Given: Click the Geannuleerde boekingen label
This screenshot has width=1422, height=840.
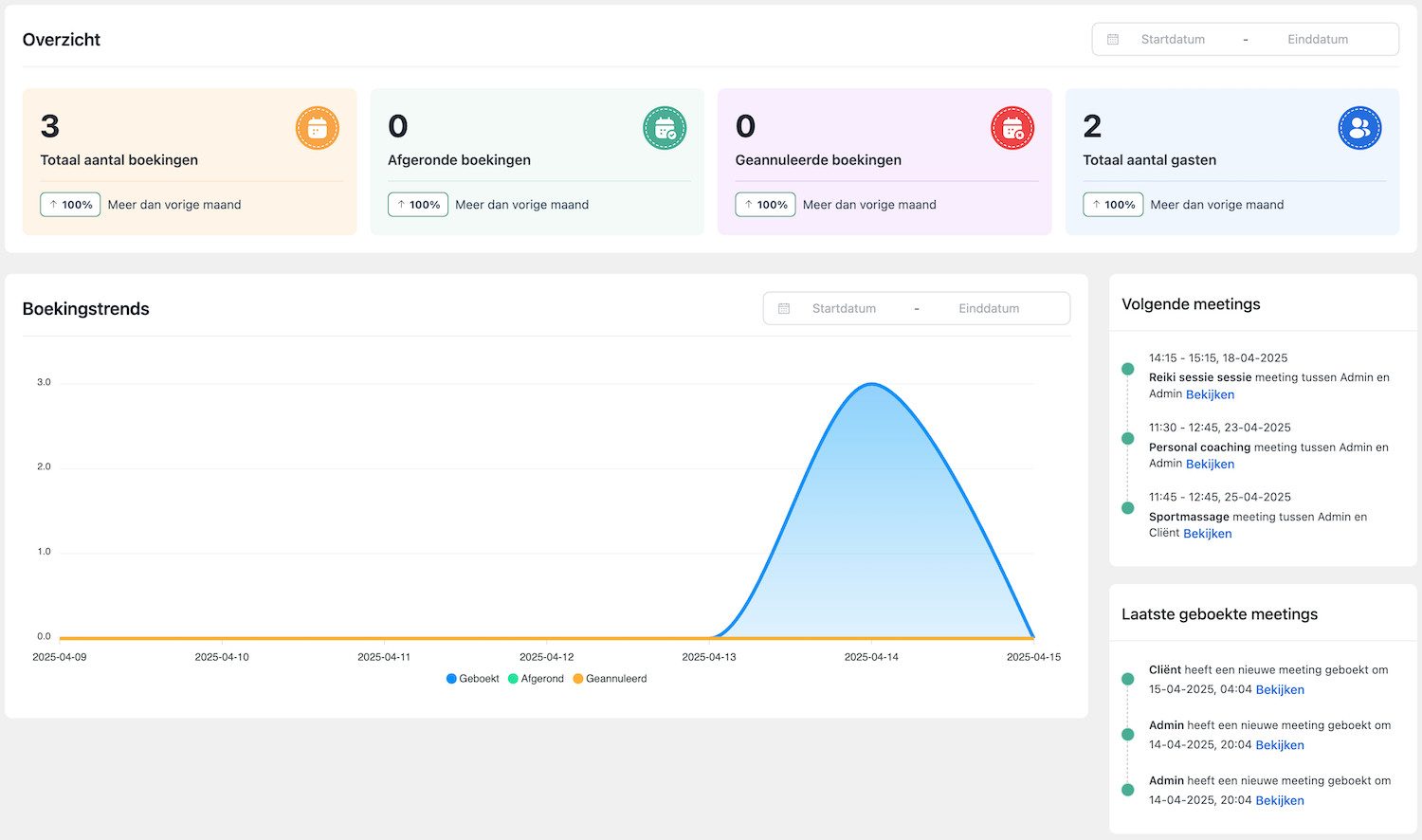Looking at the screenshot, I should (x=818, y=160).
